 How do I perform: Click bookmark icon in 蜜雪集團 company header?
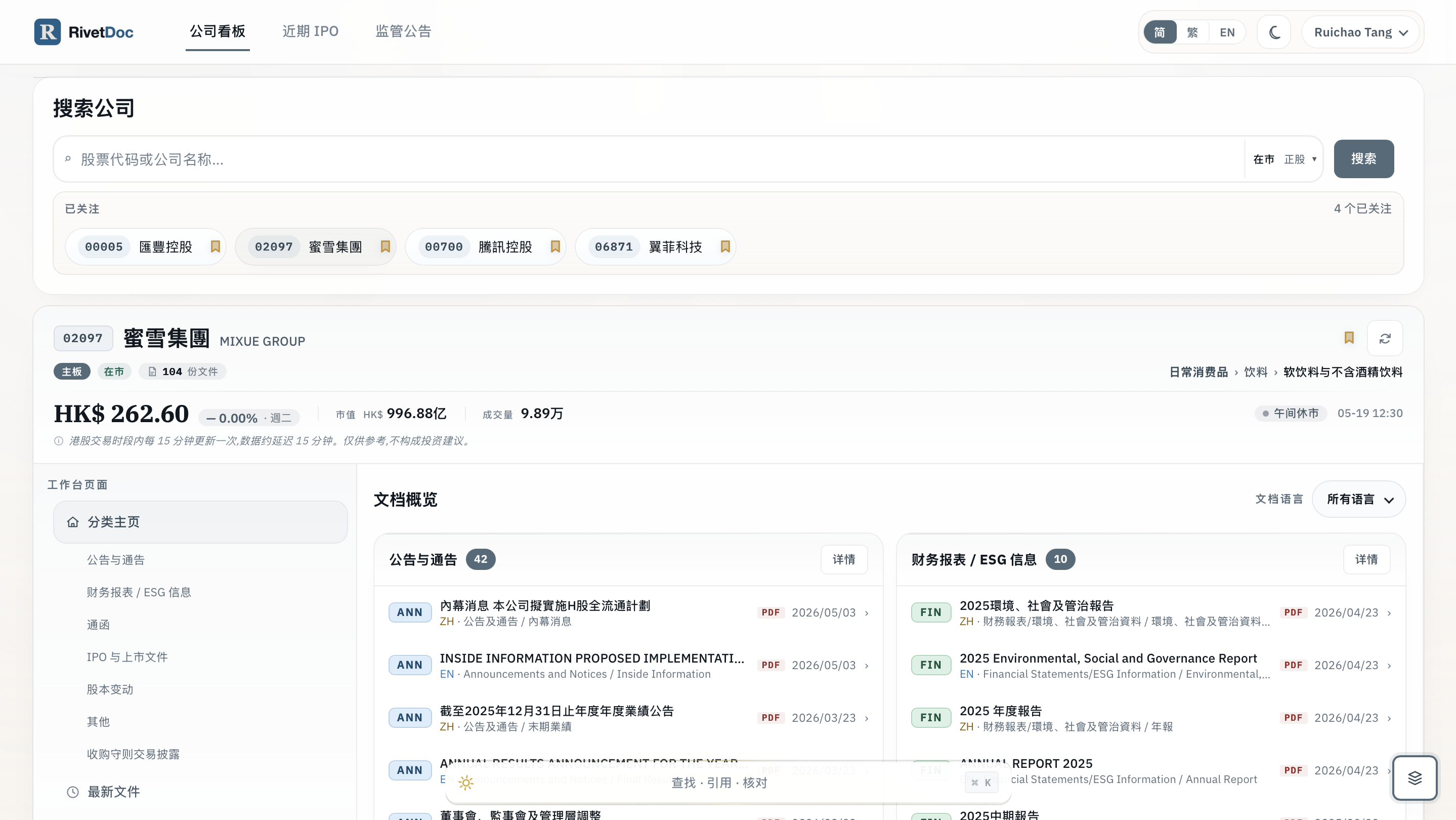1349,338
